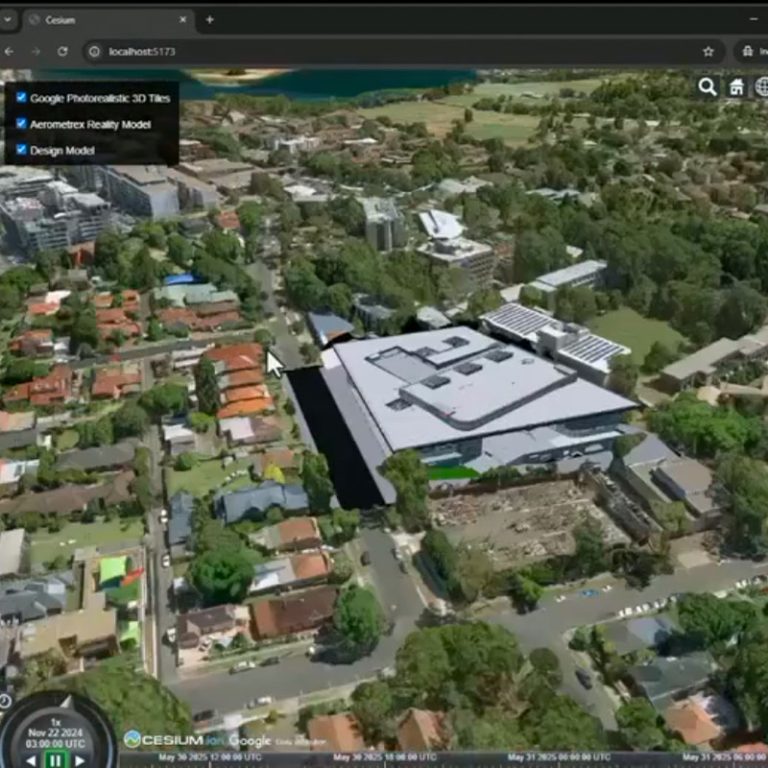Switch to the Cesium tab

[x=100, y=19]
